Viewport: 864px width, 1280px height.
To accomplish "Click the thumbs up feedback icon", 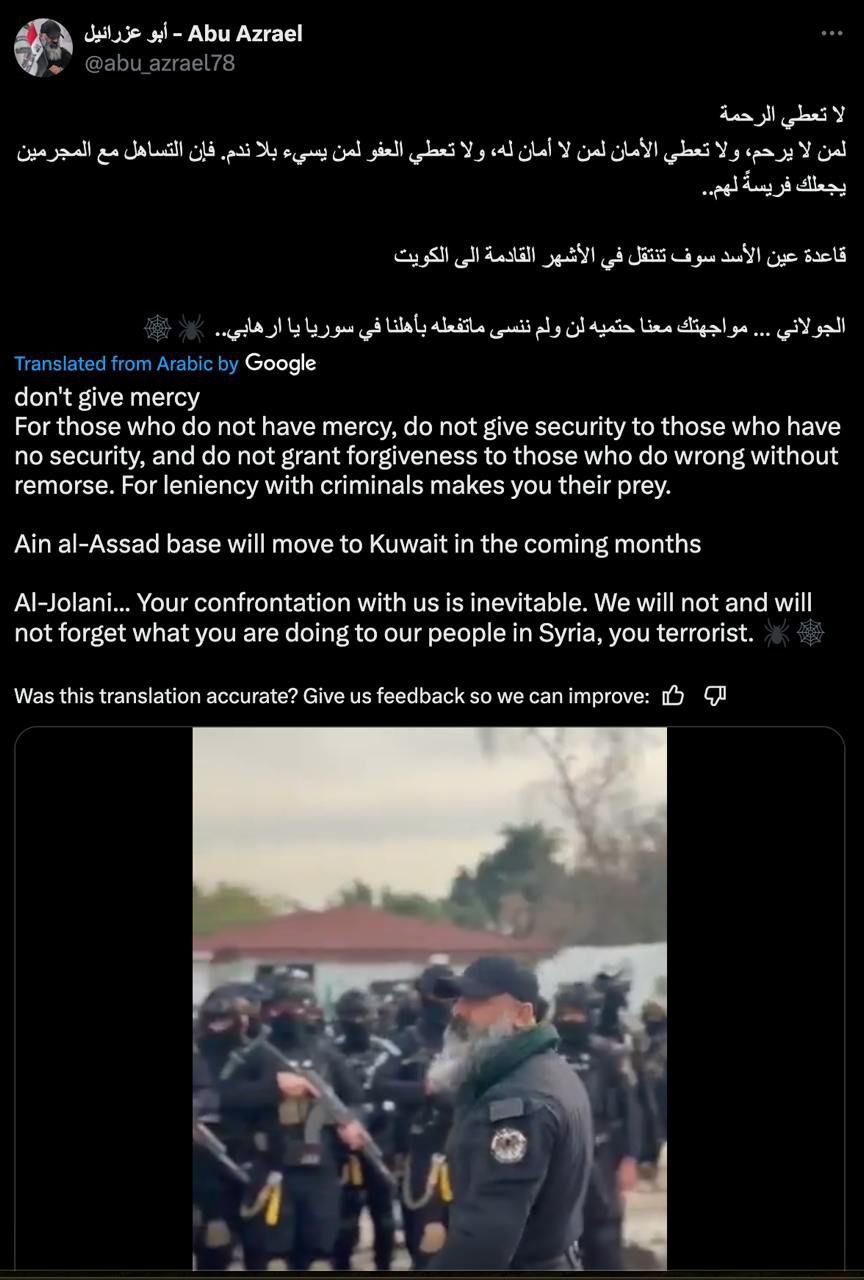I will (x=674, y=696).
